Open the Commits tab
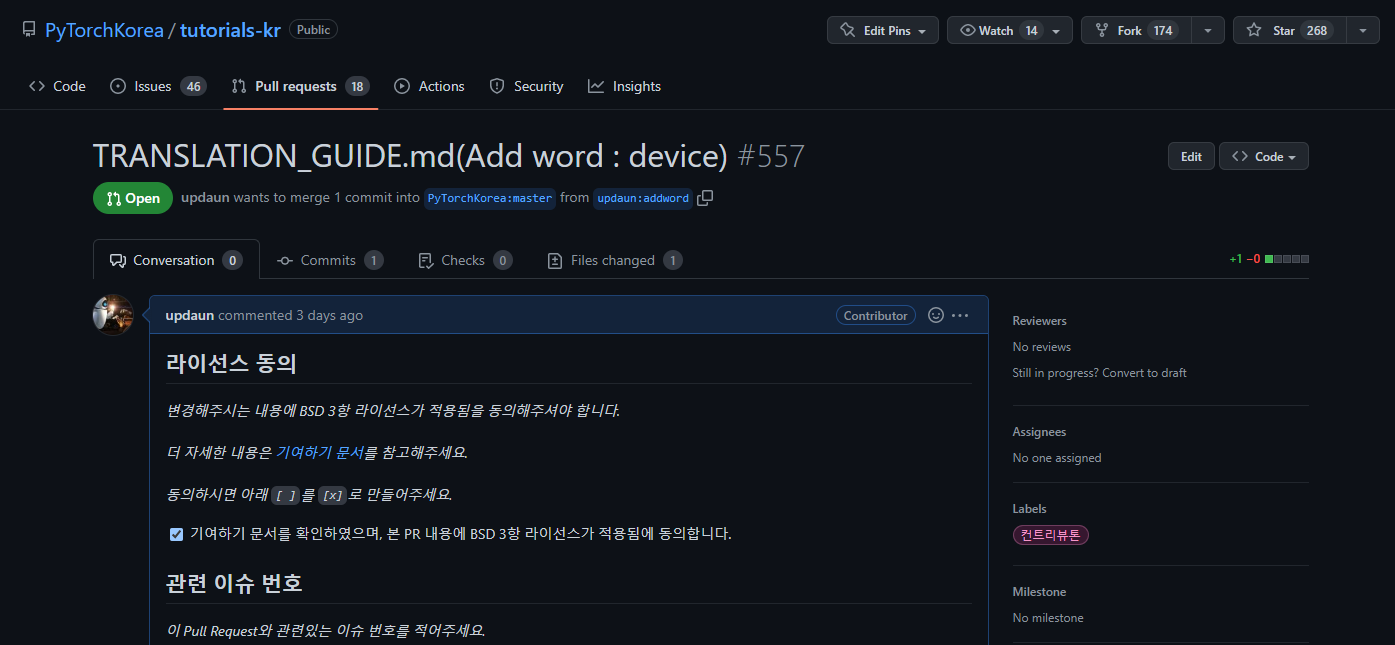 [330, 260]
